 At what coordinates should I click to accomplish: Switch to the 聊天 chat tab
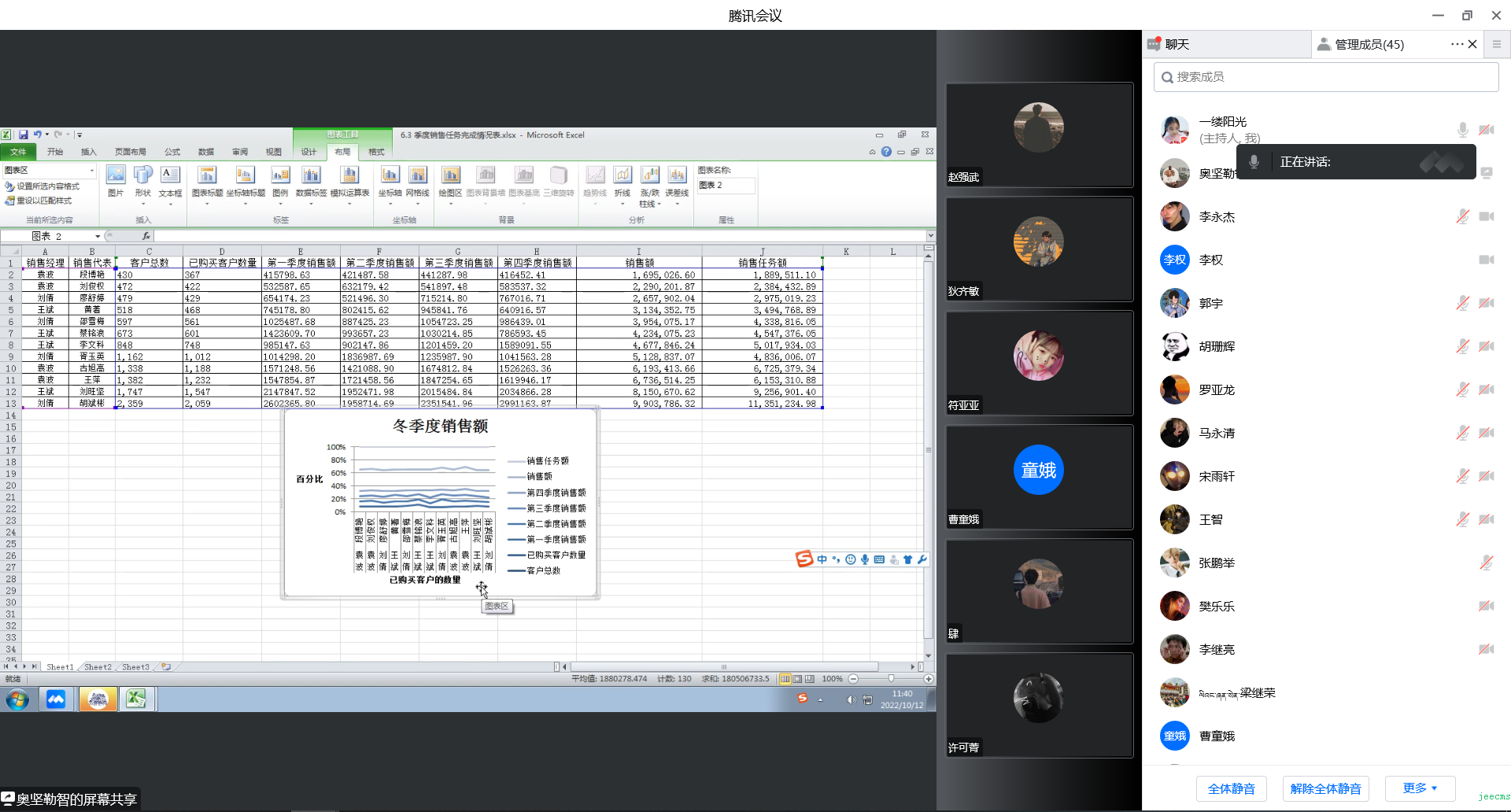(x=1177, y=44)
